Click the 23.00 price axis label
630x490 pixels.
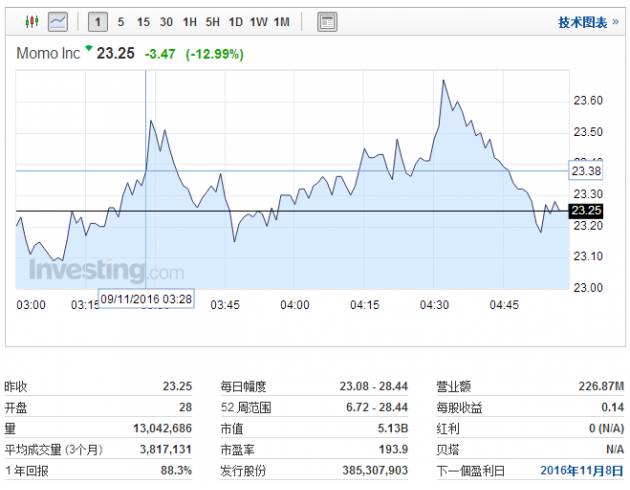point(588,288)
